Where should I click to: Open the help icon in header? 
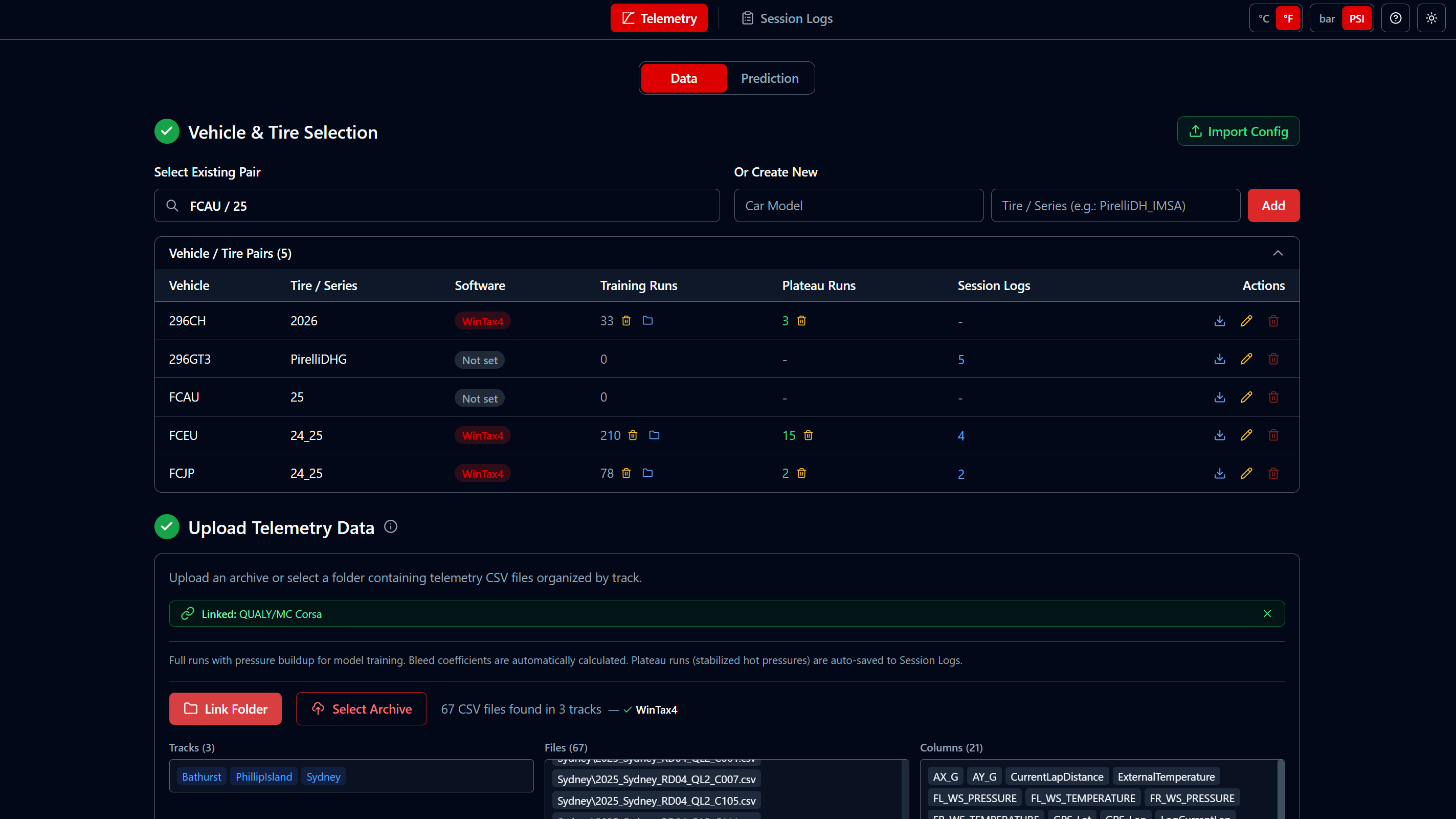1396,18
